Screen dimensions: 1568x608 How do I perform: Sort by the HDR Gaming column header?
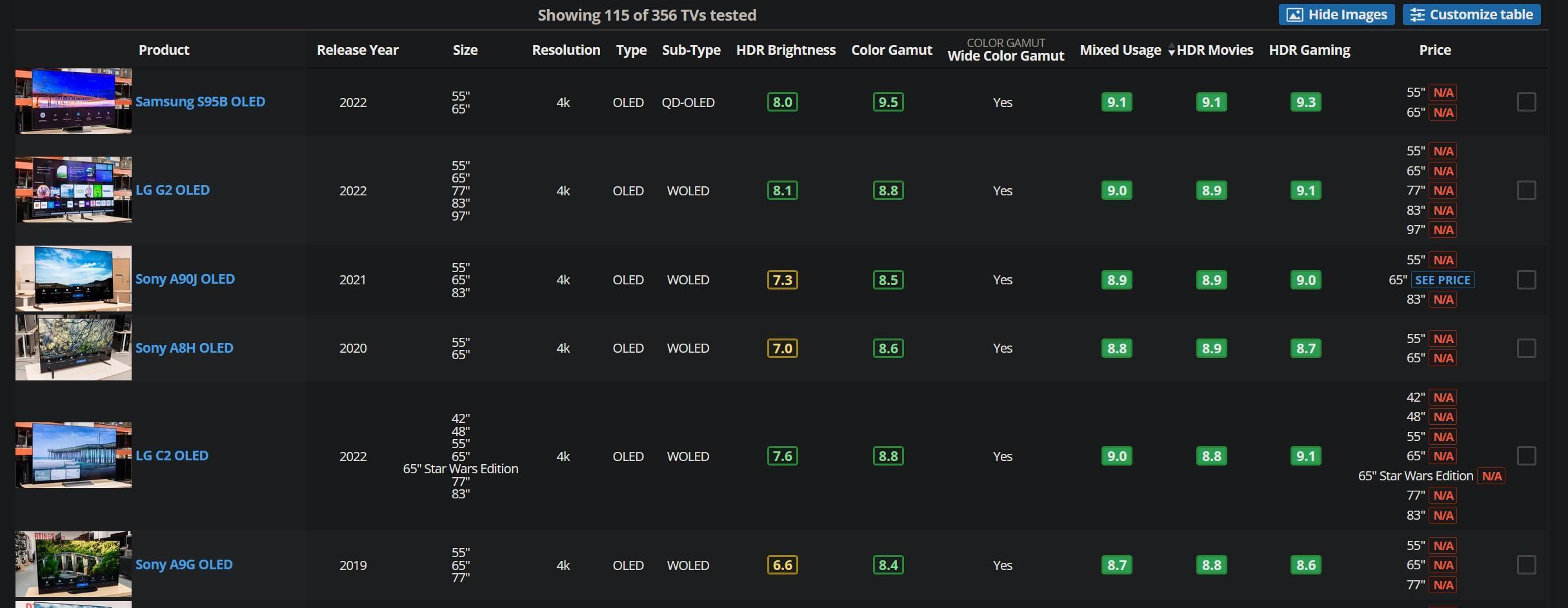[x=1309, y=50]
